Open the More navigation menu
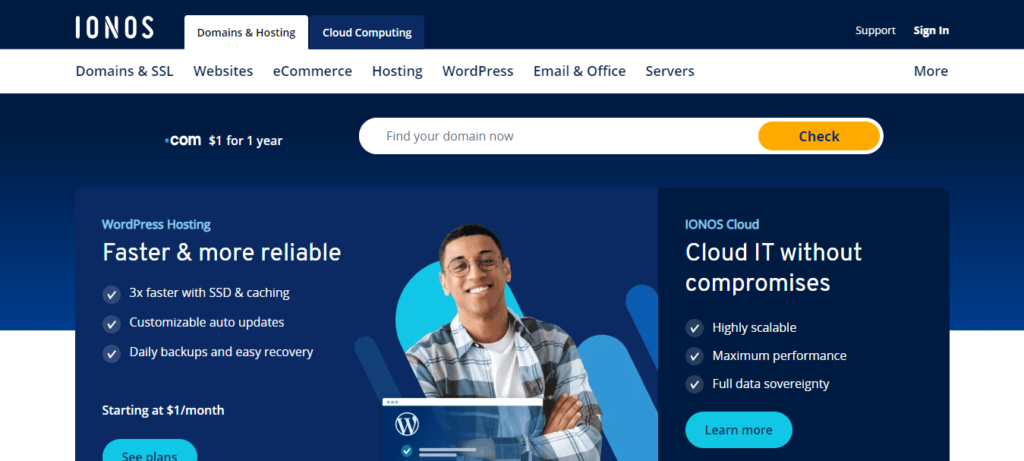The height and width of the screenshot is (461, 1024). tap(931, 71)
